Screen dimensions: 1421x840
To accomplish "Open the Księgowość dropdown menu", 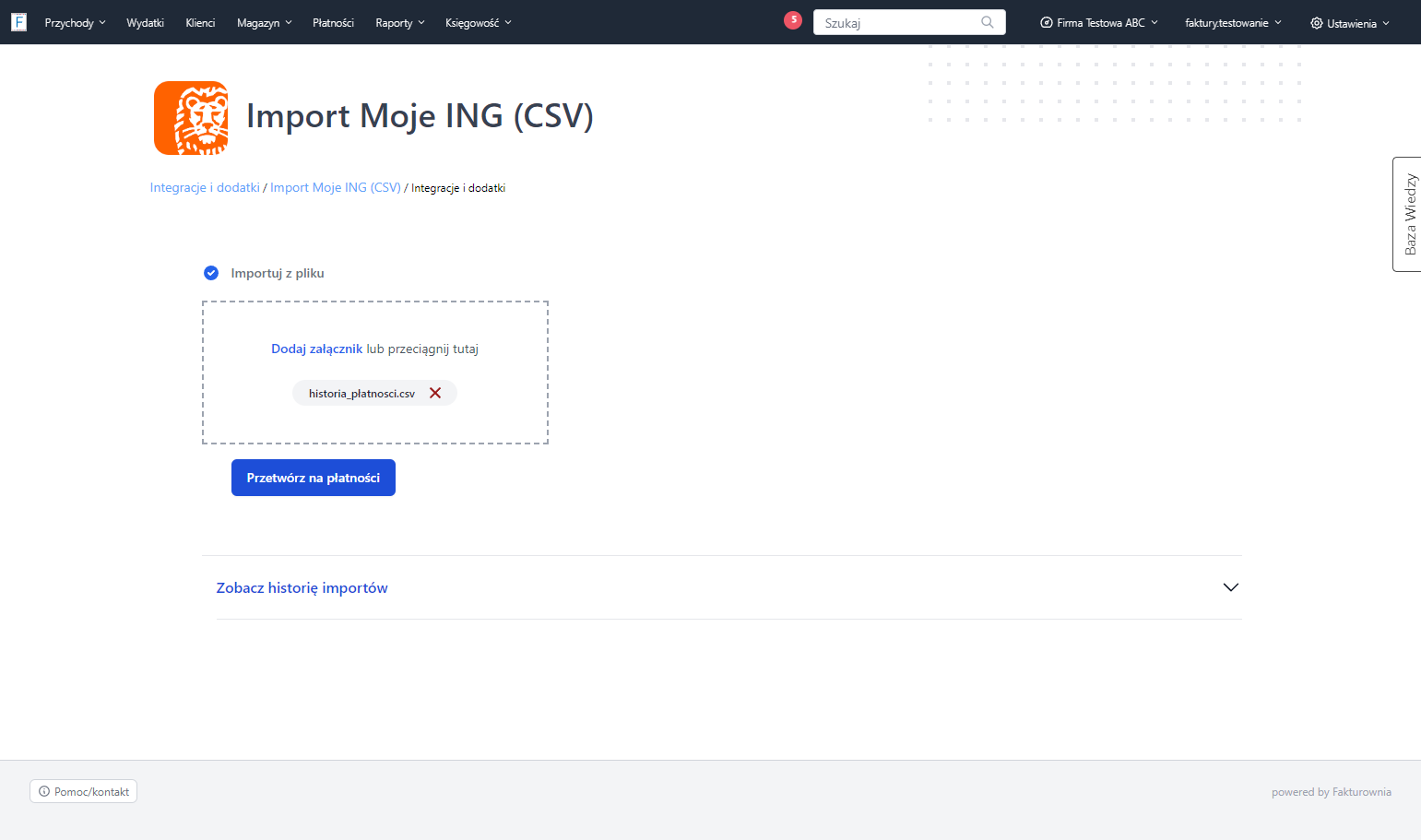I will point(479,22).
